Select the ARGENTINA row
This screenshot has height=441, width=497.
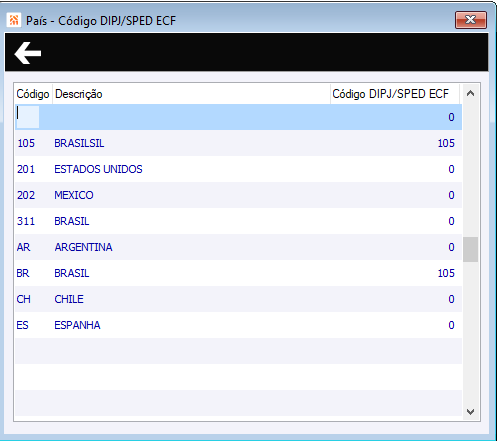[238, 247]
